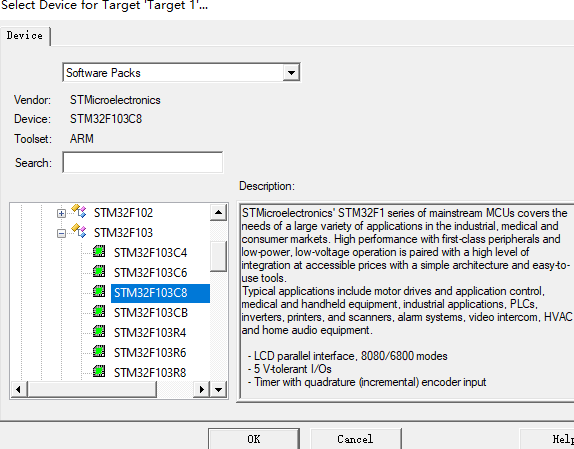Select STM32F103CB in device tree

[x=151, y=313]
